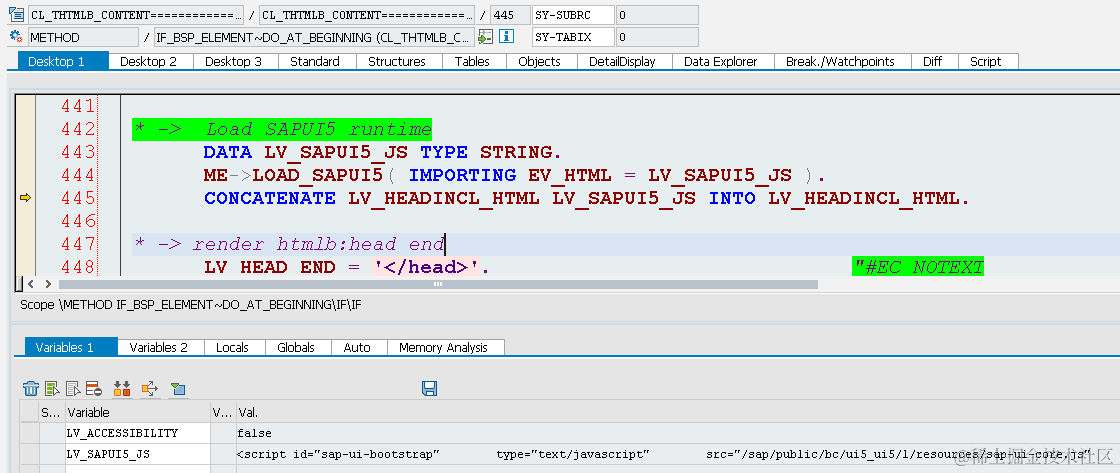1120x473 pixels.
Task: Click the yellow current line arrow at 445
Action: 25,198
